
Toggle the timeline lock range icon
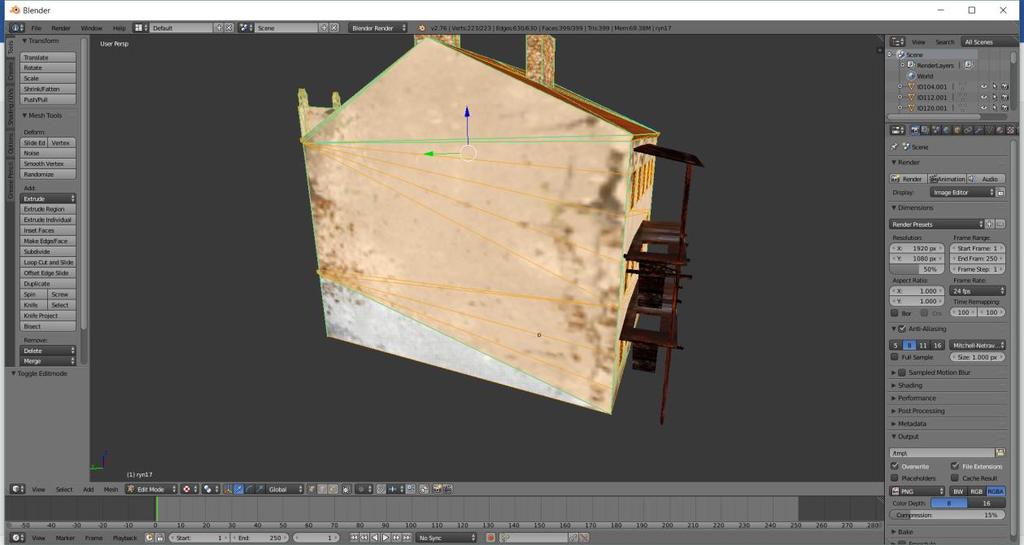tap(159, 538)
